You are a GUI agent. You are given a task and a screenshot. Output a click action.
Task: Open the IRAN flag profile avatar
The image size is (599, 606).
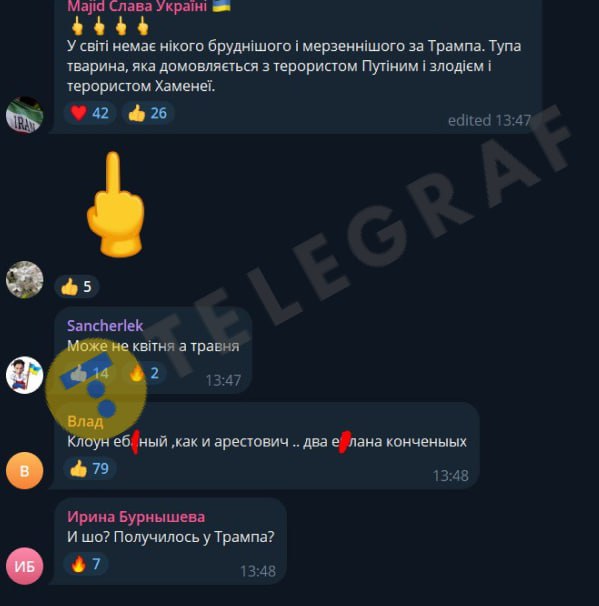pyautogui.click(x=24, y=115)
